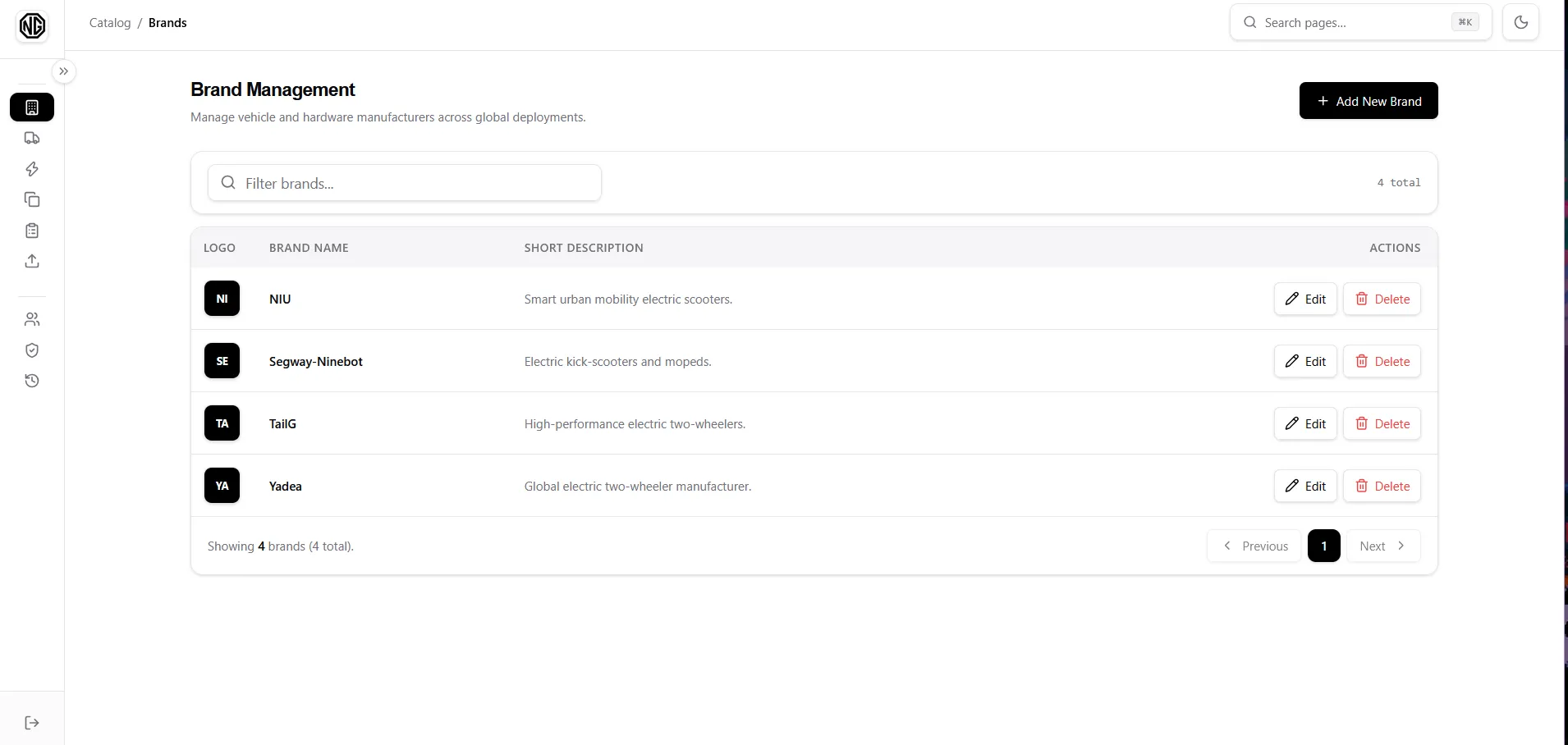1568x745 pixels.
Task: Click the SE logo badge for Segway-Ninebot
Action: click(222, 361)
